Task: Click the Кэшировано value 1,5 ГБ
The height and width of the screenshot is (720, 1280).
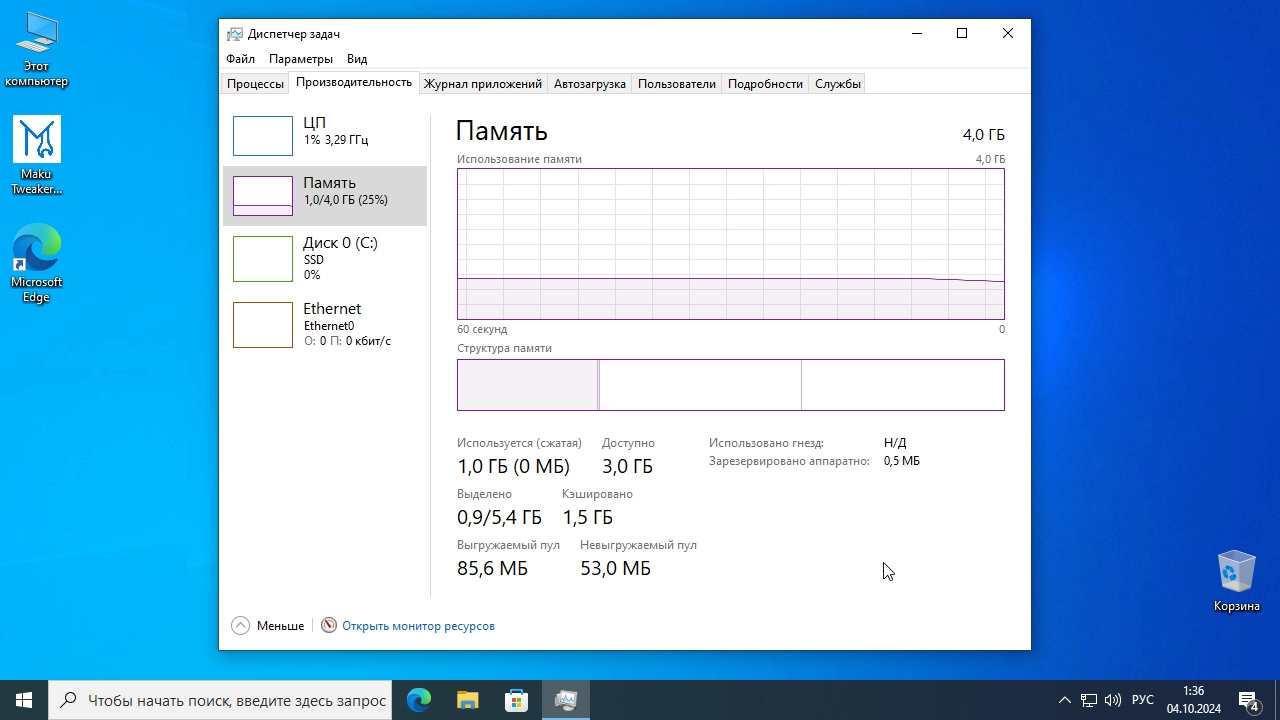Action: [x=587, y=518]
